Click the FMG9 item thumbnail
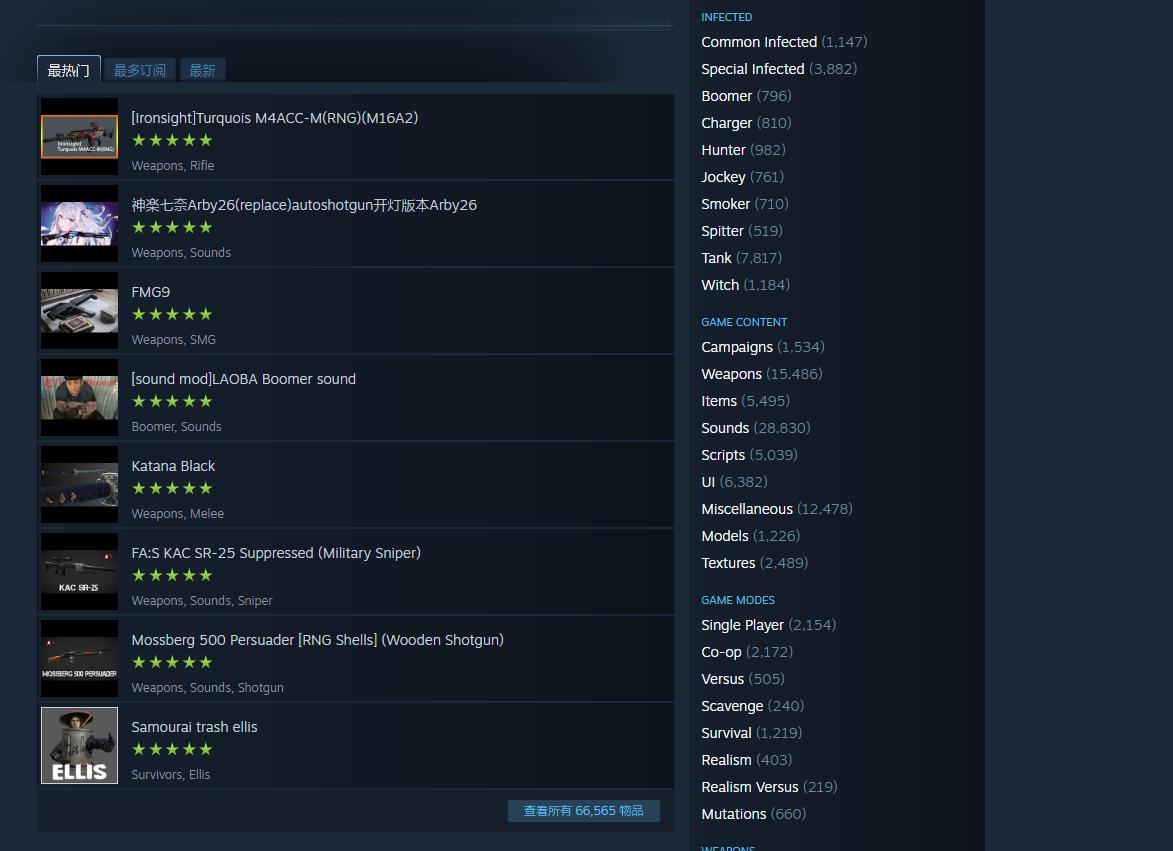Image resolution: width=1173 pixels, height=851 pixels. coord(79,310)
